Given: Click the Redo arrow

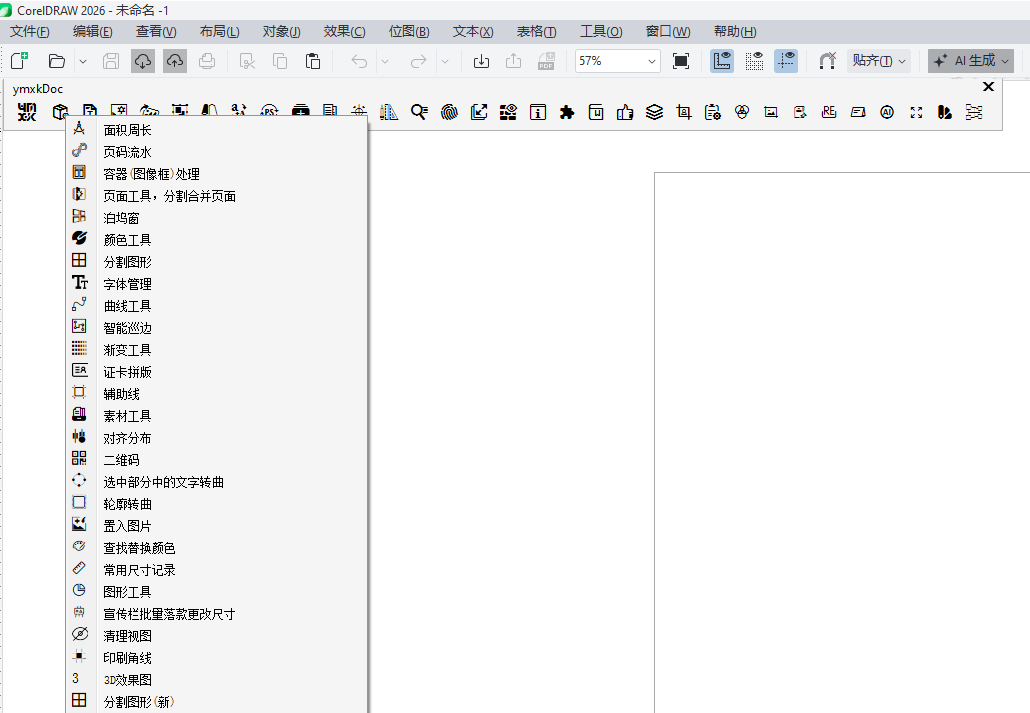Looking at the screenshot, I should click(x=418, y=61).
